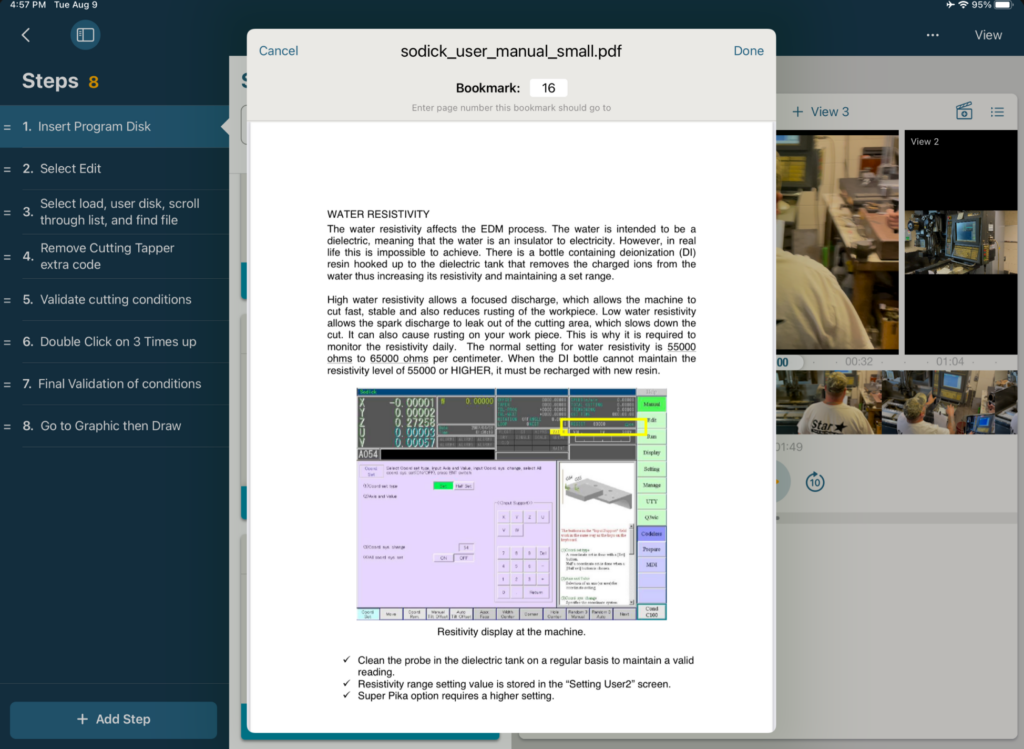
Task: Jump to the 00:32 timeline marker
Action: [858, 361]
